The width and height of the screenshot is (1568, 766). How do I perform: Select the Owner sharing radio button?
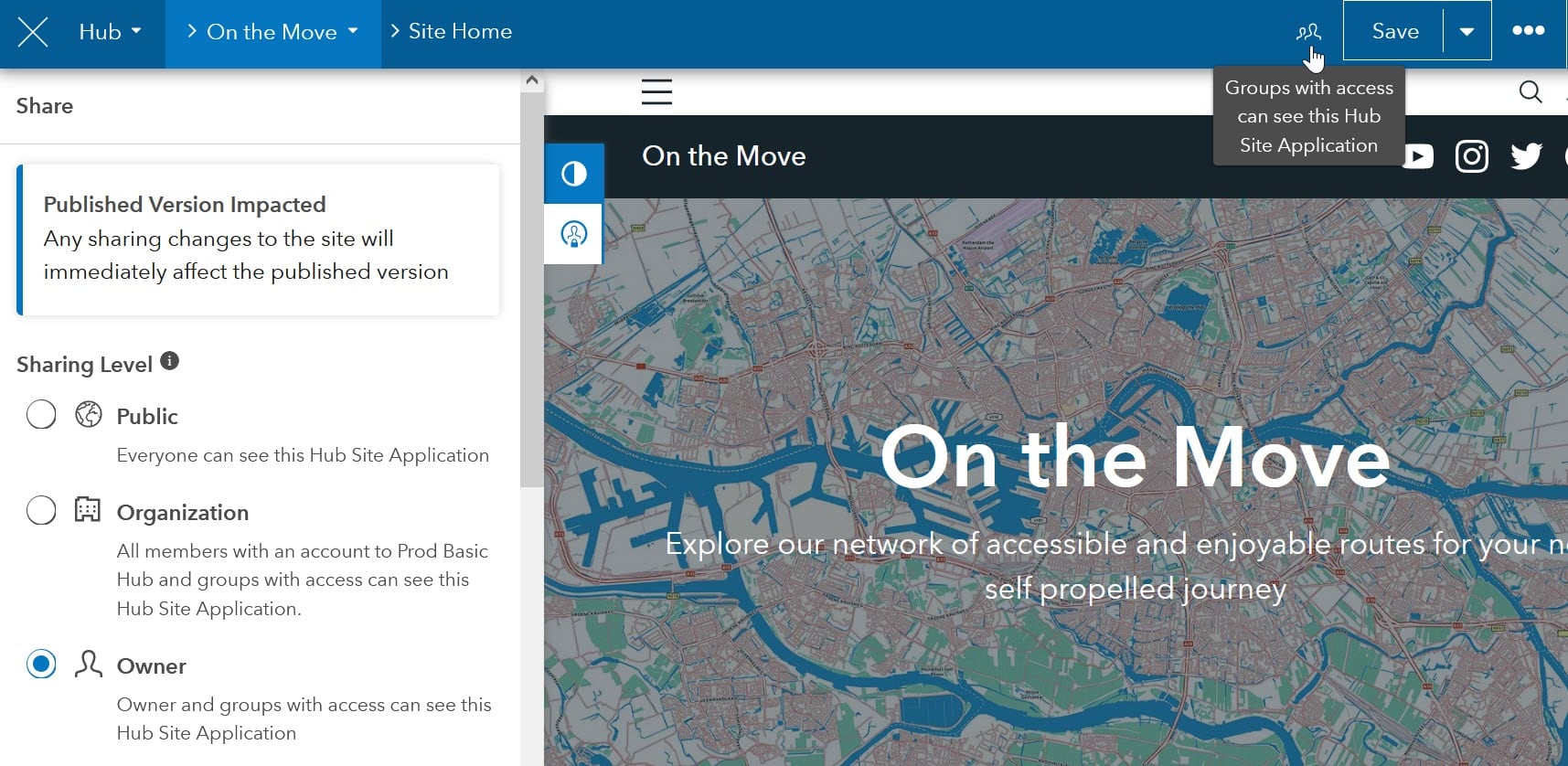point(41,665)
